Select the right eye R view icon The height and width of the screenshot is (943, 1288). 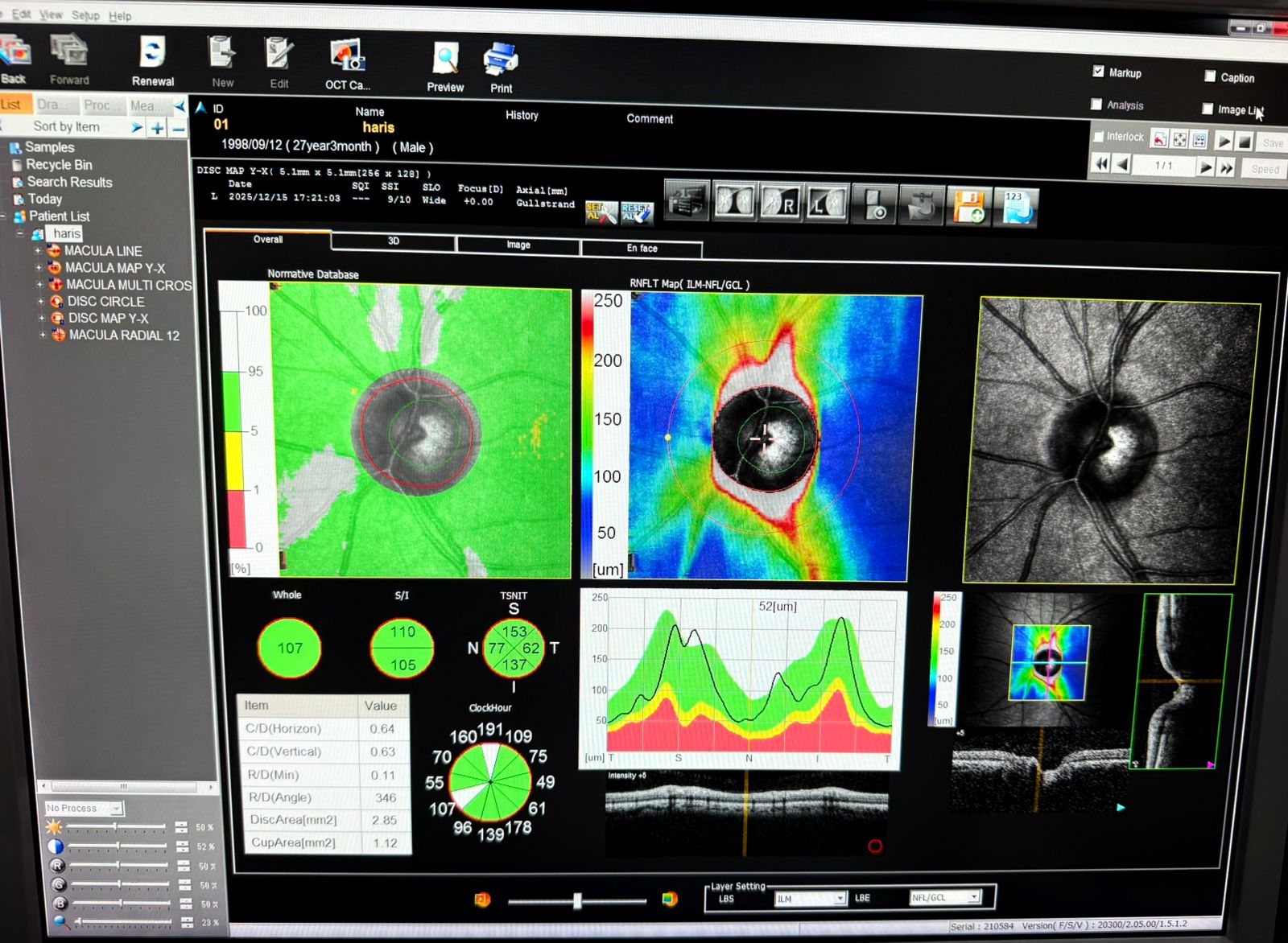779,203
